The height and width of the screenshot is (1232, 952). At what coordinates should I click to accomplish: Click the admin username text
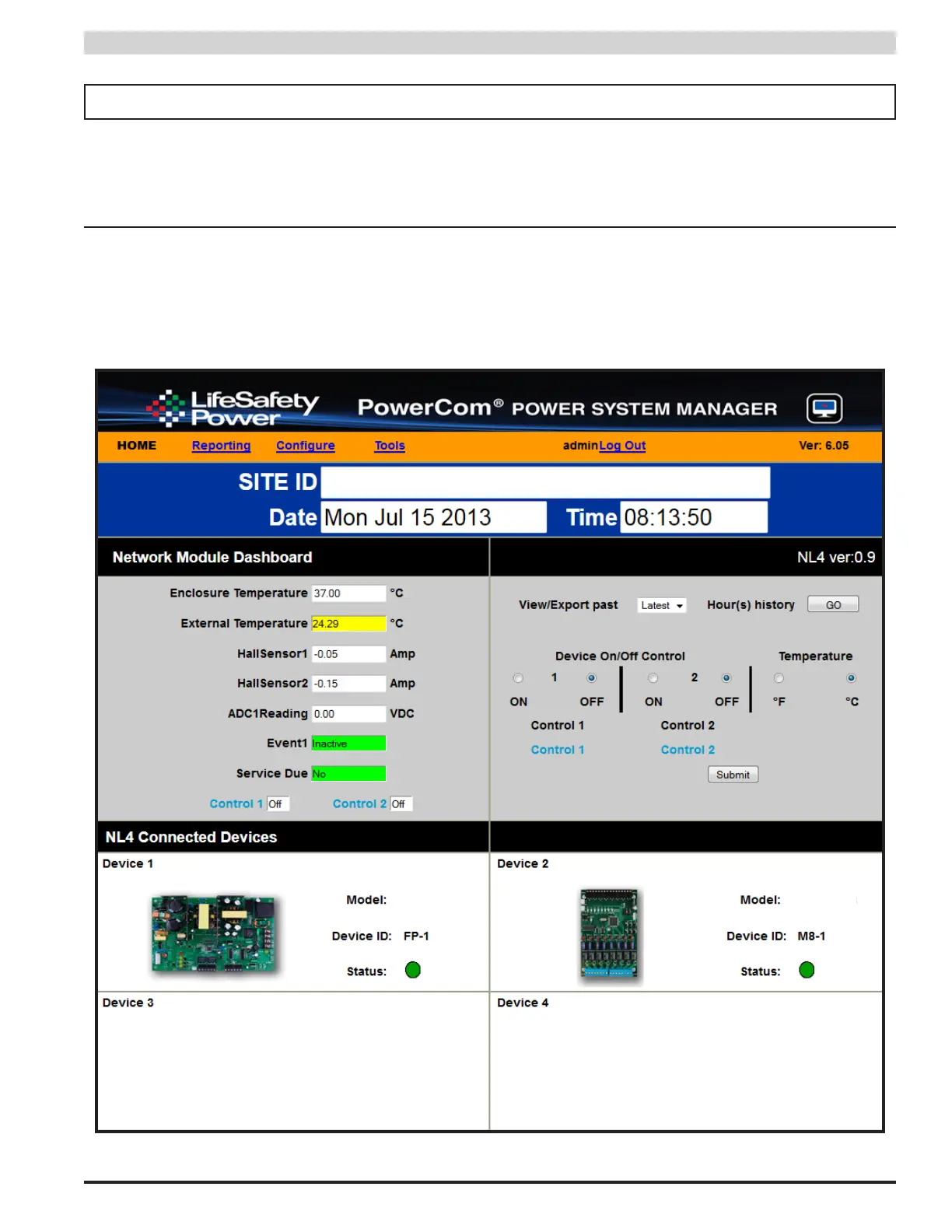pyautogui.click(x=580, y=446)
